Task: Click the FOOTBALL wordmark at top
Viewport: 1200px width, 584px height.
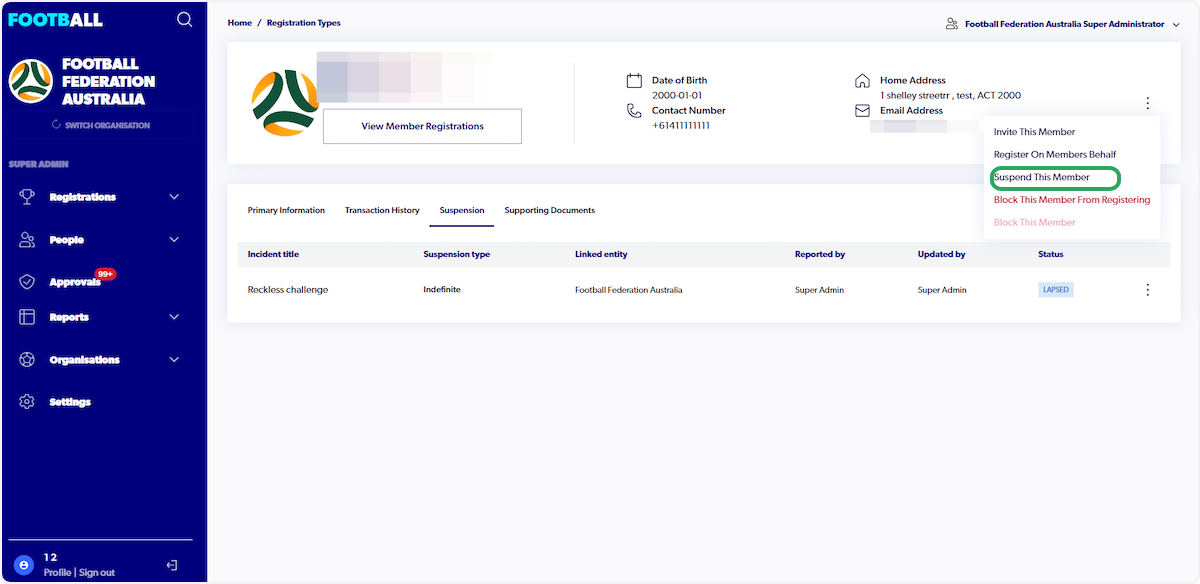Action: (x=55, y=20)
